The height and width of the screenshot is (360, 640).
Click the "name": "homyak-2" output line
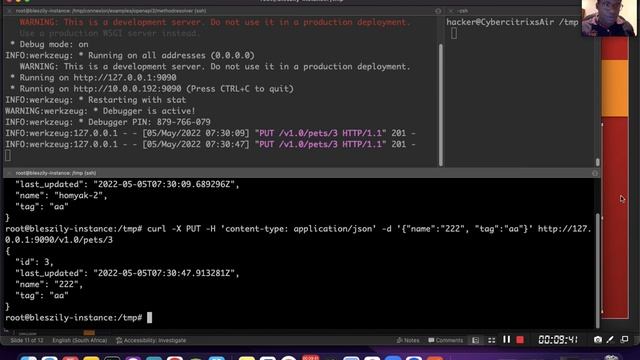(x=61, y=196)
